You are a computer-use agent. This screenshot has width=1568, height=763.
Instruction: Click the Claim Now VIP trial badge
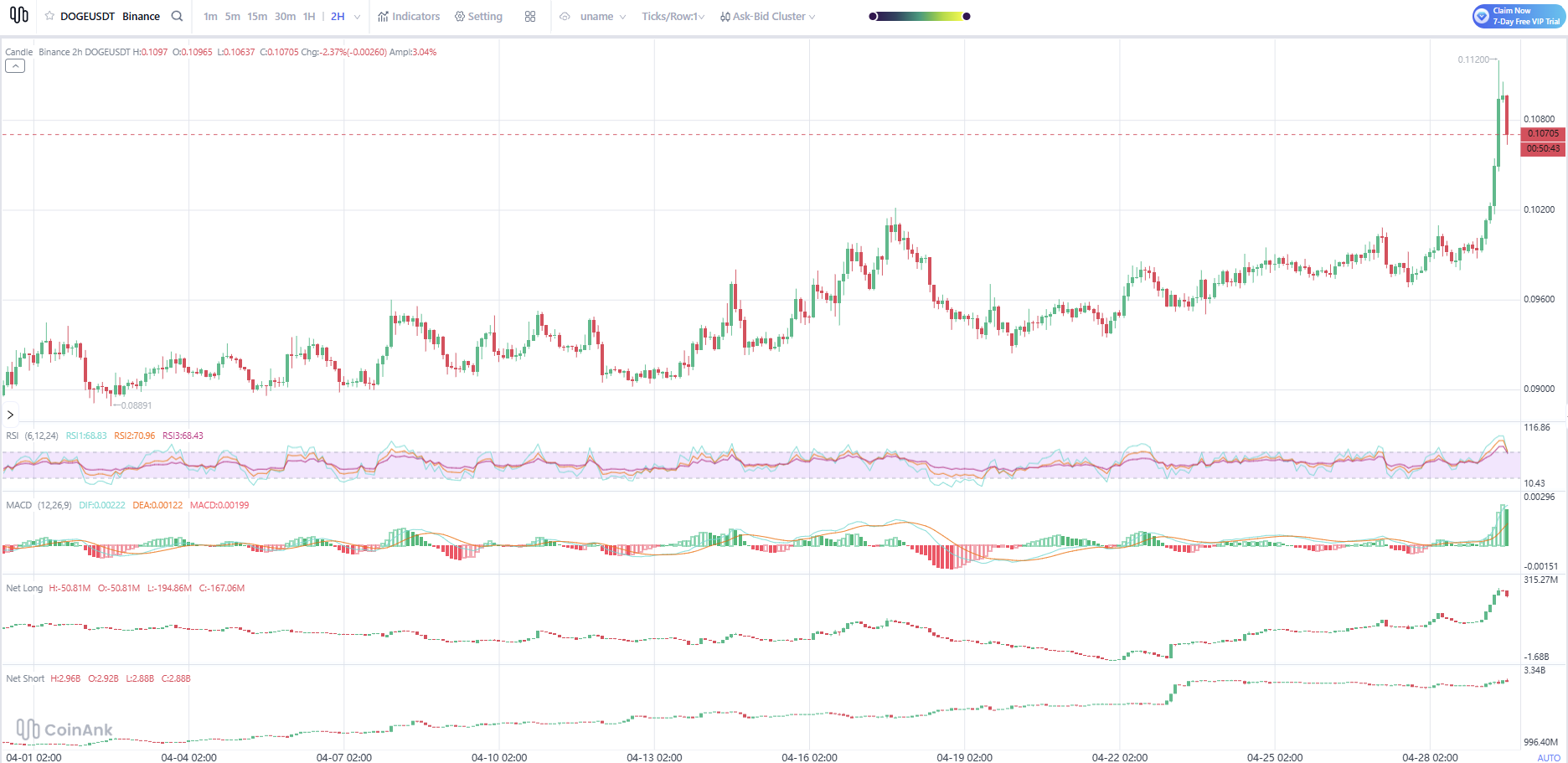coord(1519,16)
